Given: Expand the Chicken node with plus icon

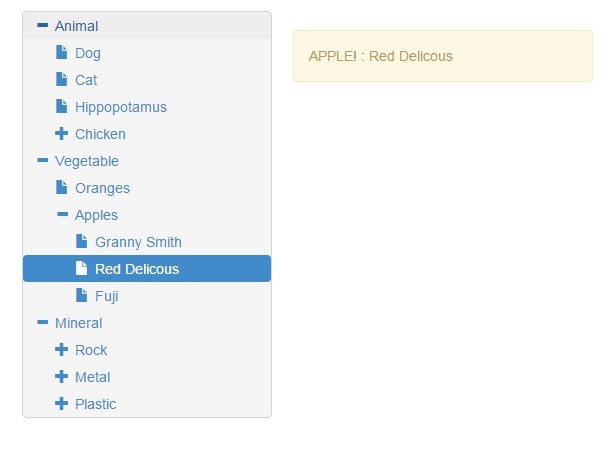Looking at the screenshot, I should click(x=62, y=134).
